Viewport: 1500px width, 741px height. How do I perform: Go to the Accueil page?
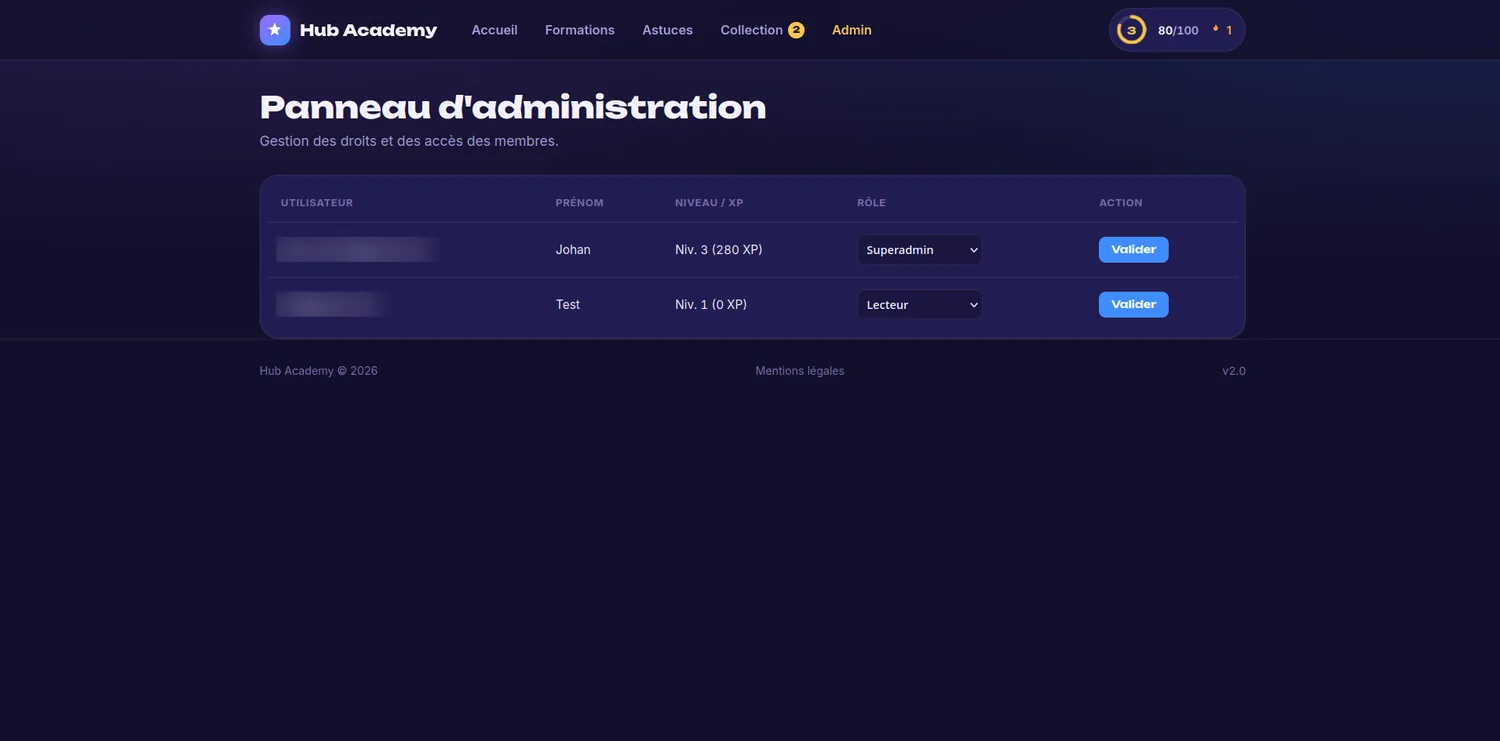coord(495,30)
